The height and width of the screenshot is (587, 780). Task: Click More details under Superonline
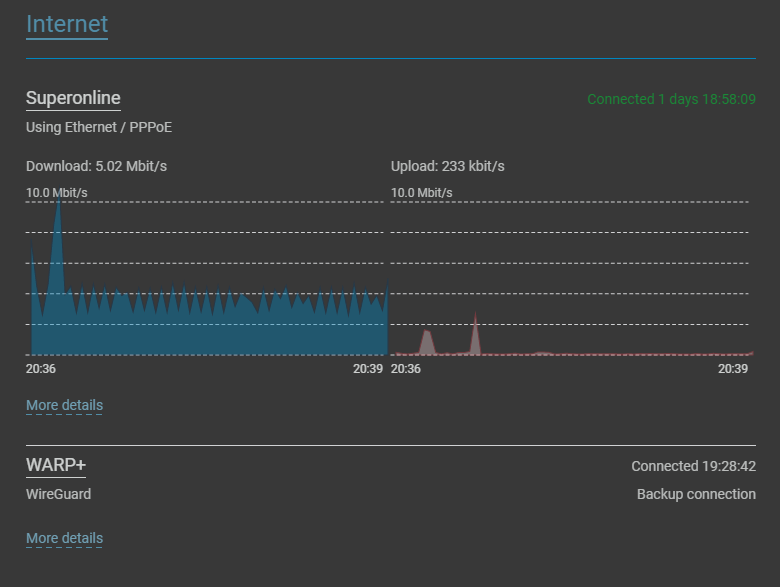pyautogui.click(x=64, y=405)
